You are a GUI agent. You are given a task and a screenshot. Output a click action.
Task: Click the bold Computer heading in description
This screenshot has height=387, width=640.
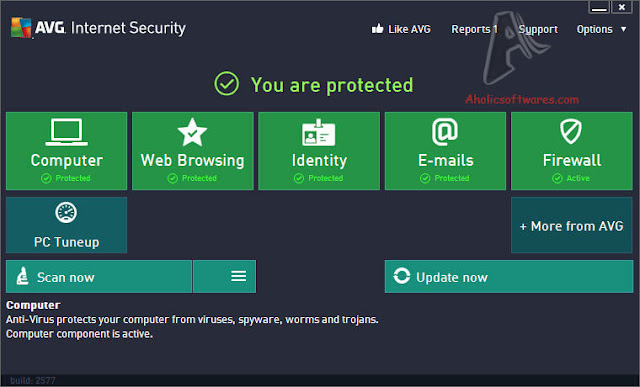(33, 305)
